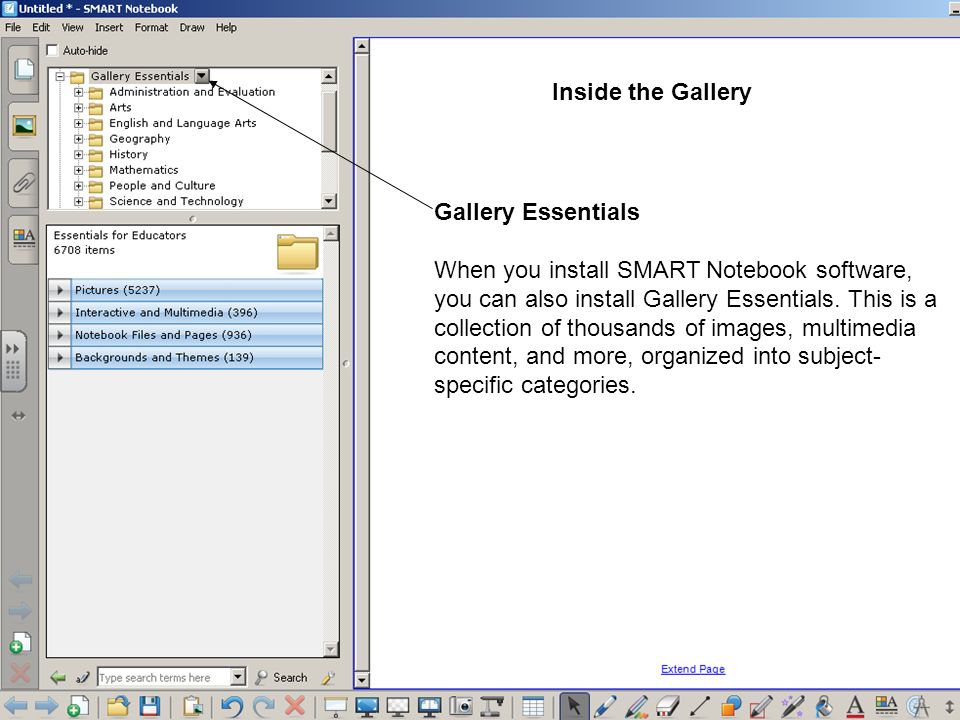Toggle Transparent Background mode icon
The width and height of the screenshot is (960, 720).
click(x=398, y=707)
